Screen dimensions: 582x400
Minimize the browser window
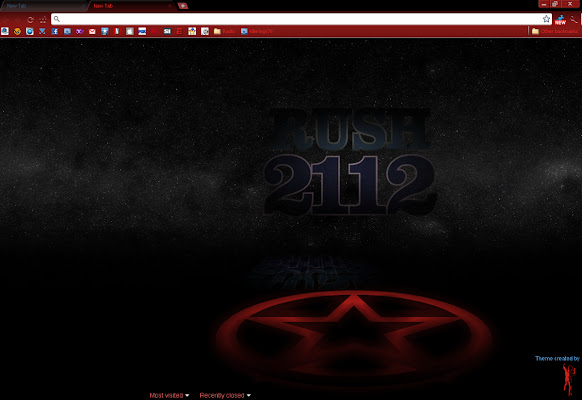tap(544, 4)
